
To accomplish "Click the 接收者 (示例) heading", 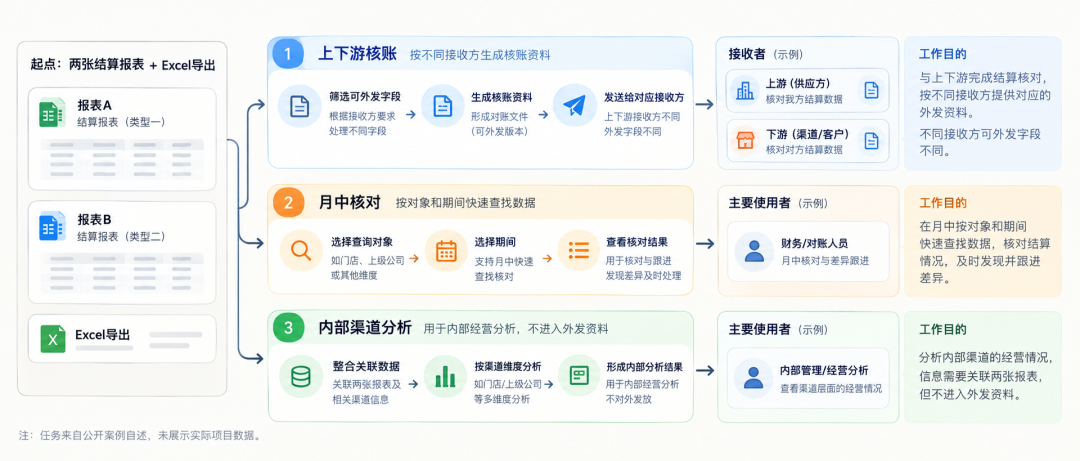I will (x=765, y=54).
